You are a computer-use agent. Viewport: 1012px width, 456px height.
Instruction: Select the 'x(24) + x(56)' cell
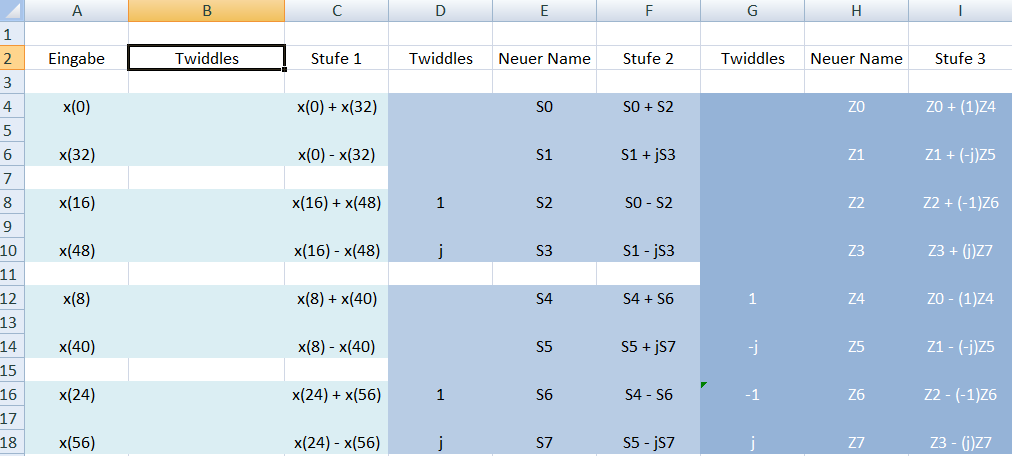[x=336, y=394]
